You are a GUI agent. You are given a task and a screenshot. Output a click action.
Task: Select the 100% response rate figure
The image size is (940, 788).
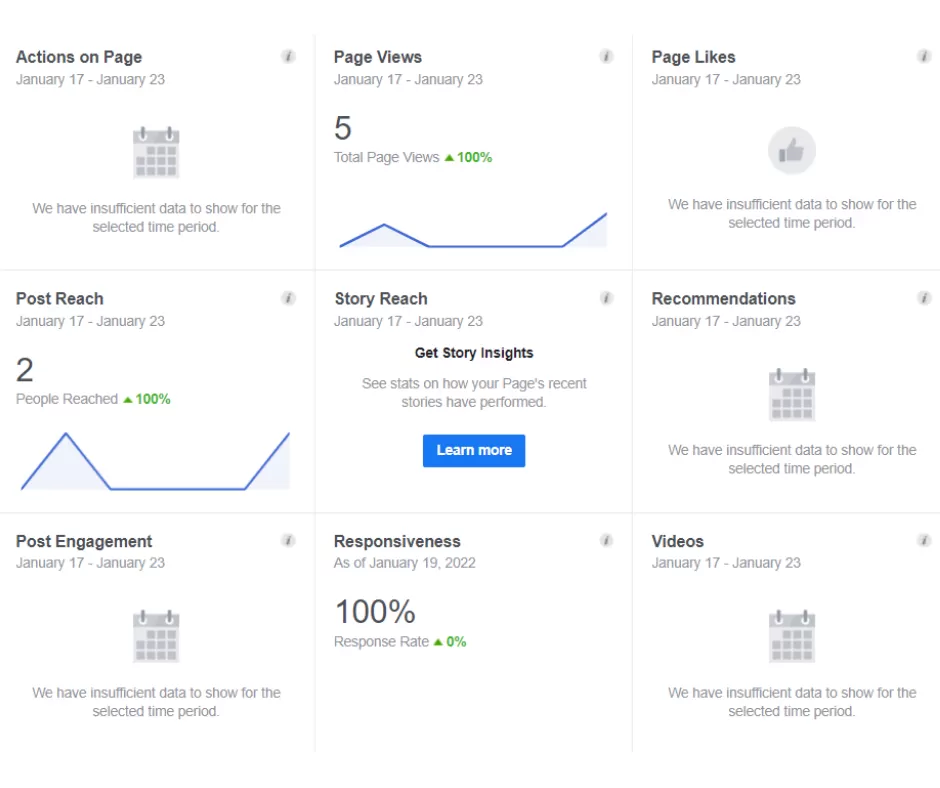click(374, 611)
